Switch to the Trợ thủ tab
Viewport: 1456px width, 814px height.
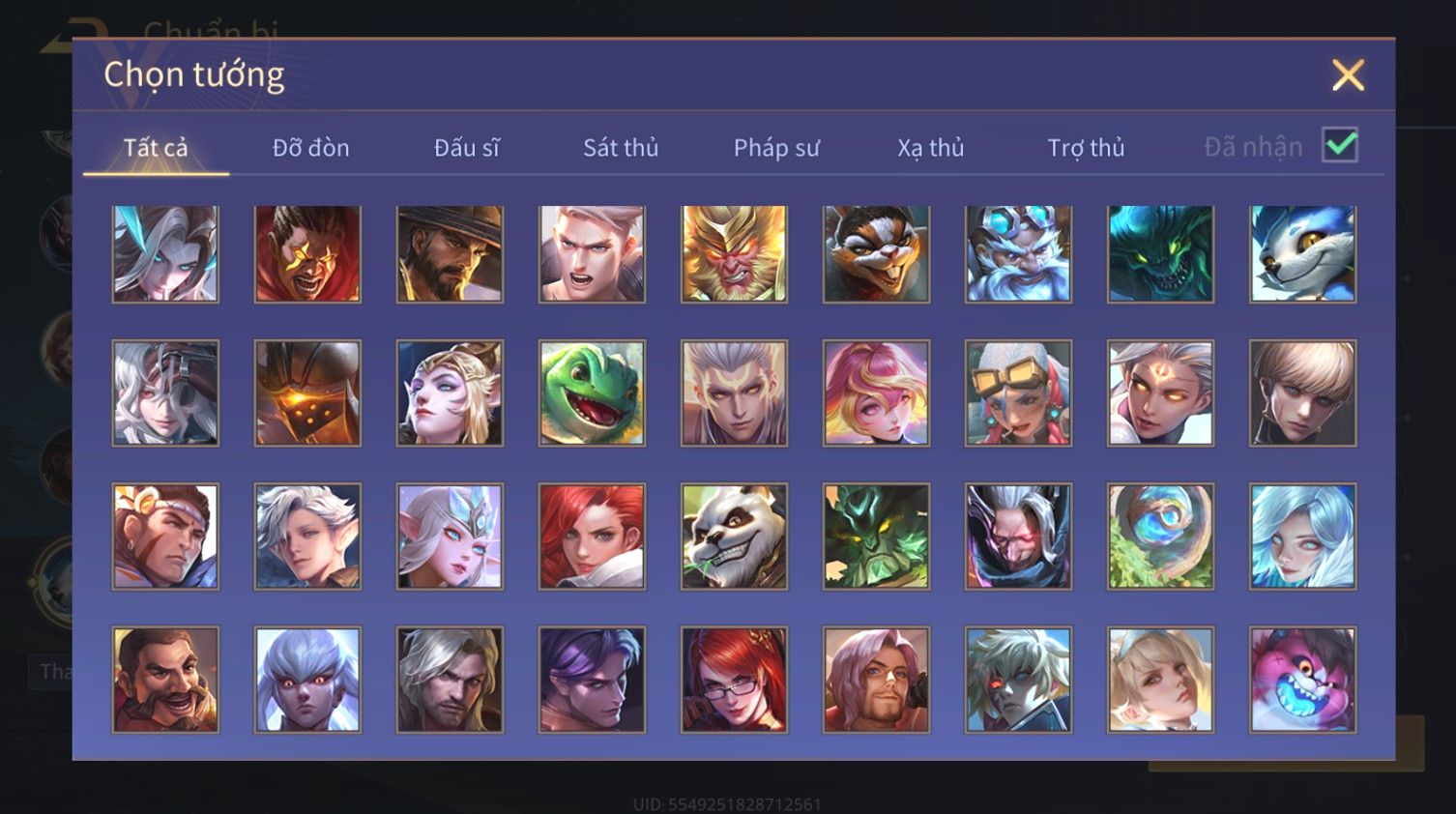tap(1086, 148)
